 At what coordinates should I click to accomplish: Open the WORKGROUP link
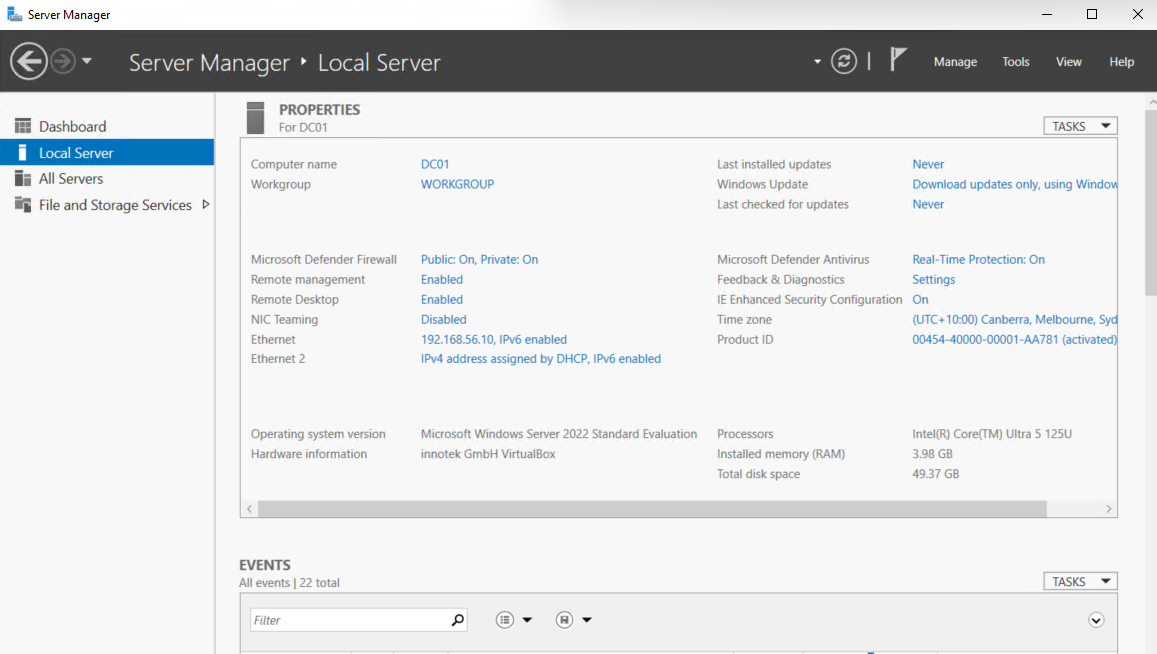pyautogui.click(x=457, y=184)
